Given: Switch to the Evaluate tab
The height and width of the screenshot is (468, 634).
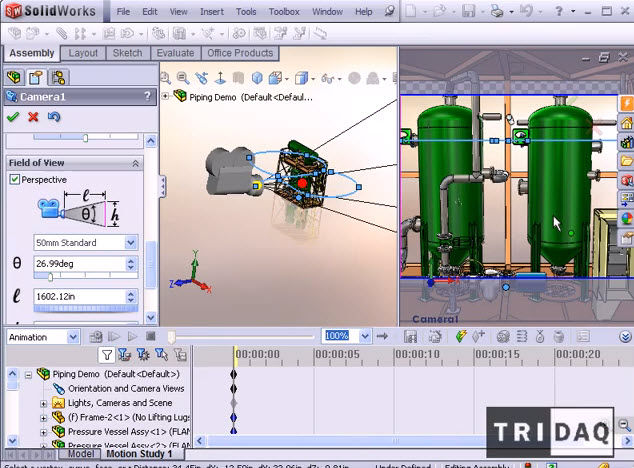Looking at the screenshot, I should pos(175,53).
